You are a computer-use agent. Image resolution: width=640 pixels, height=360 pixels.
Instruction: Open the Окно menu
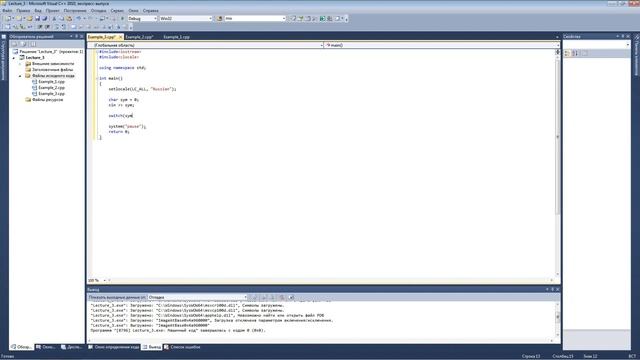pos(133,11)
